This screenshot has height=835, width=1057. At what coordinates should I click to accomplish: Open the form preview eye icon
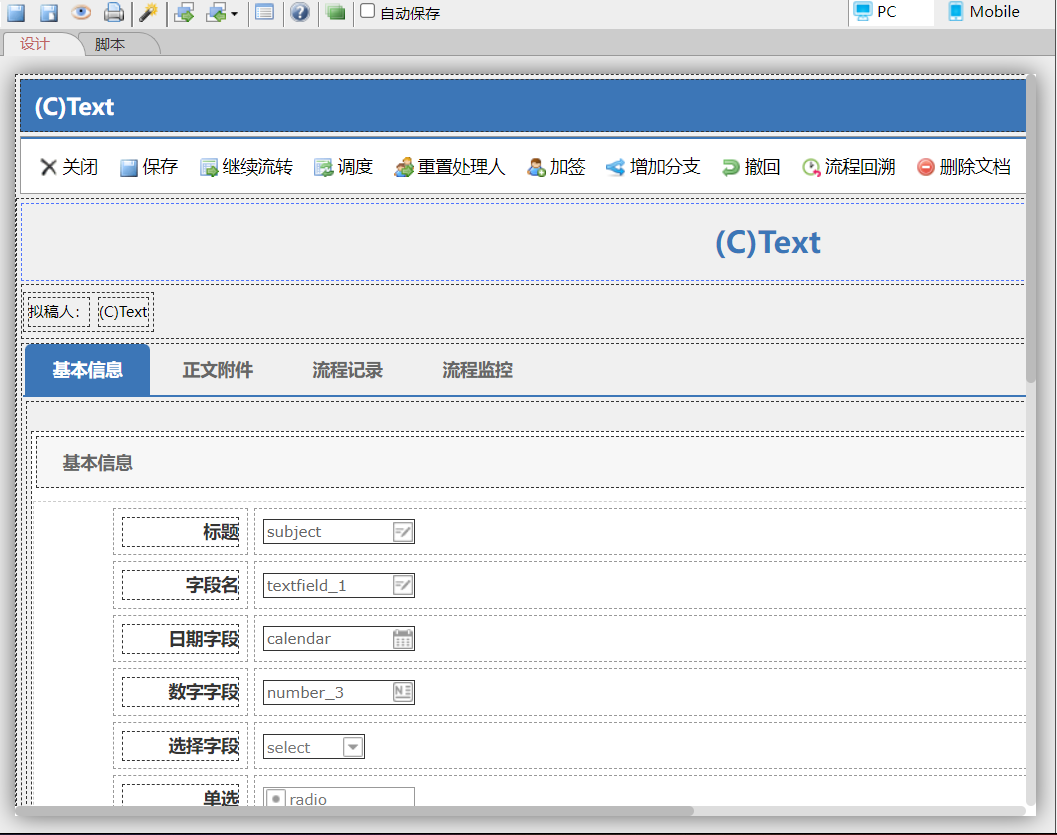pos(81,12)
